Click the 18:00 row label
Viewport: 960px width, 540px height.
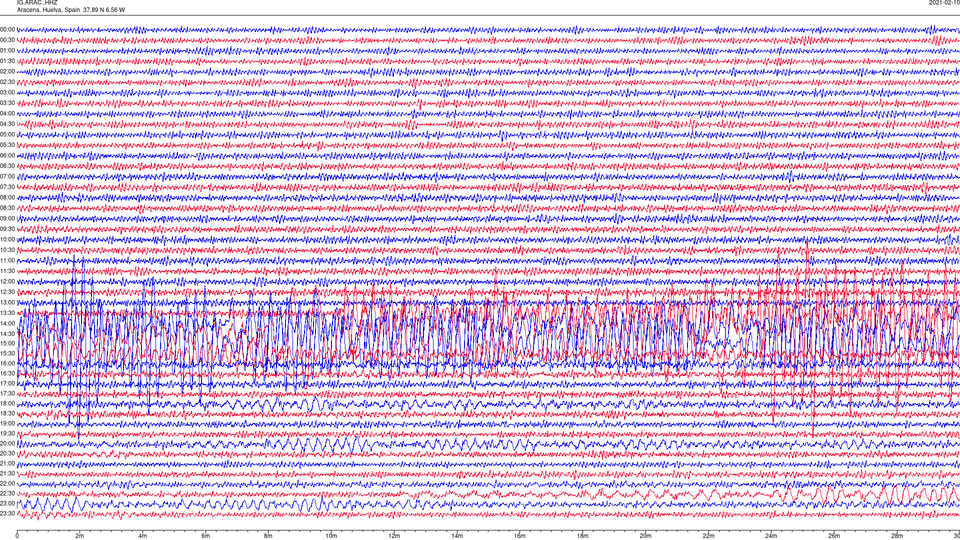tap(7, 403)
